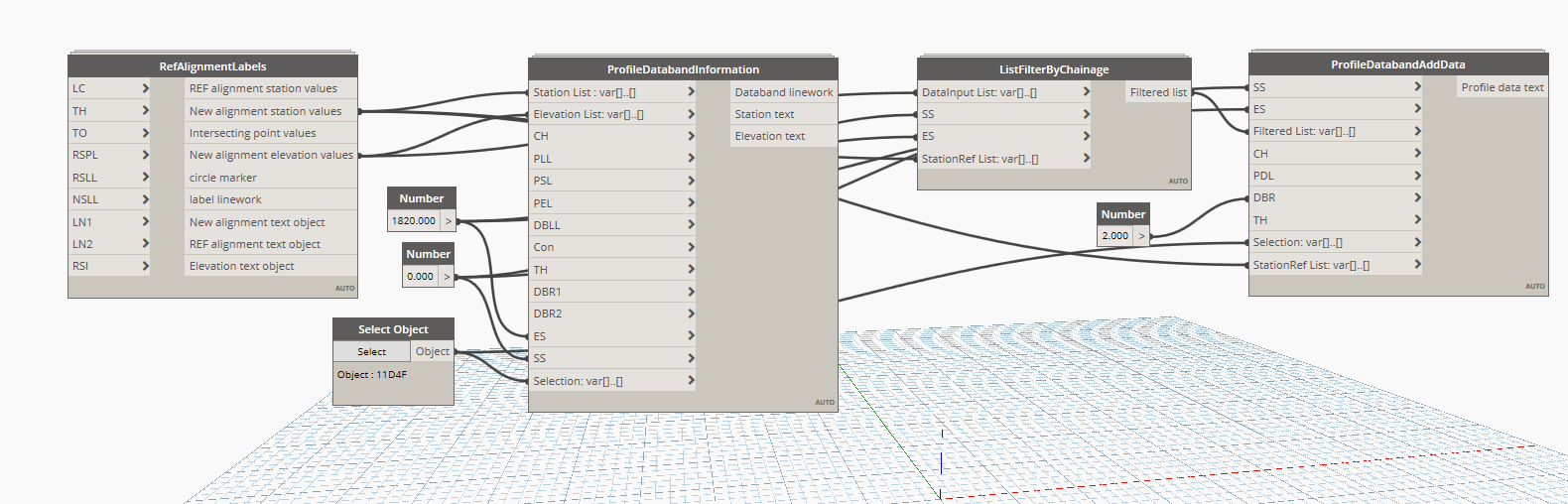This screenshot has height=504, width=1568.
Task: Click 'New alignment elevation values' output port
Action: (271, 155)
